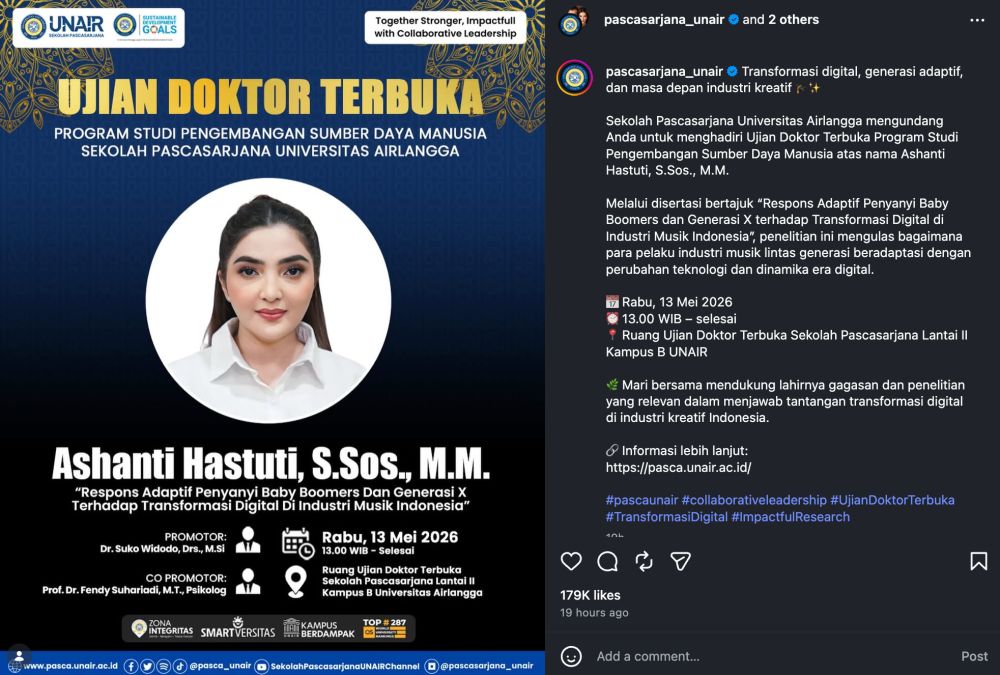1000x675 pixels.
Task: Click the Post comment button
Action: pyautogui.click(x=974, y=656)
